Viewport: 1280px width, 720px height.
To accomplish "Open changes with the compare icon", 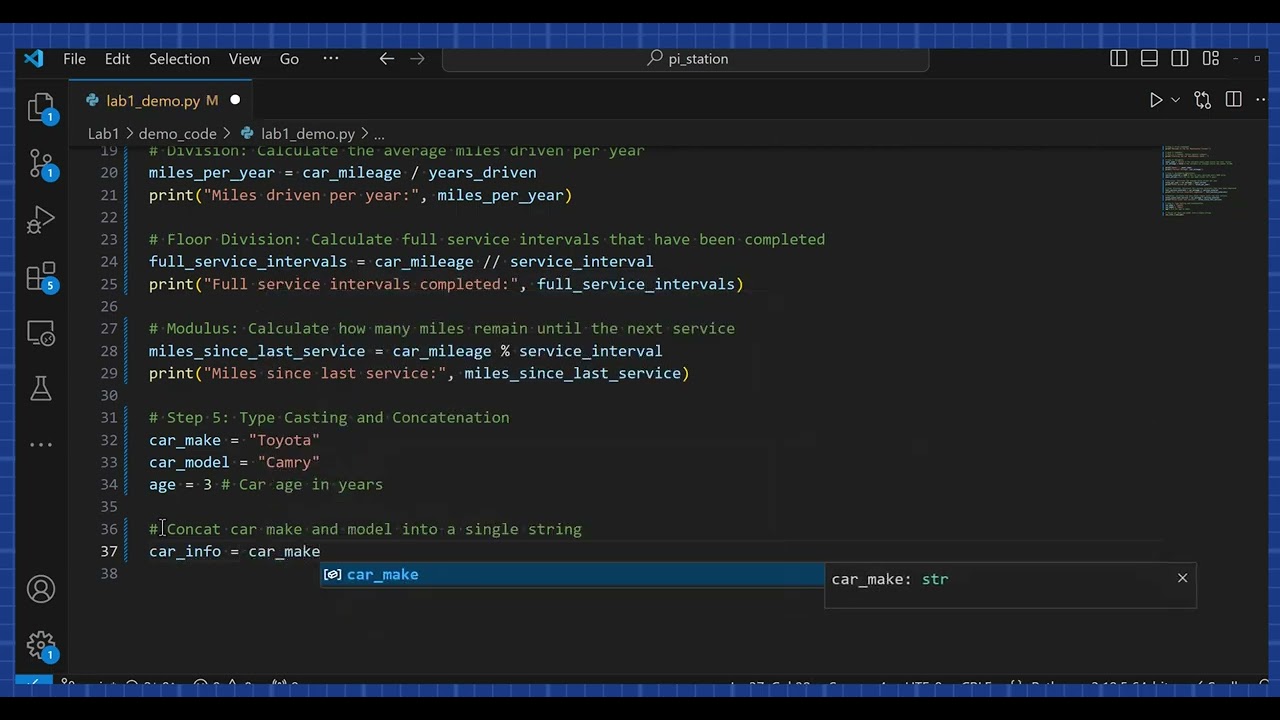I will point(1203,100).
